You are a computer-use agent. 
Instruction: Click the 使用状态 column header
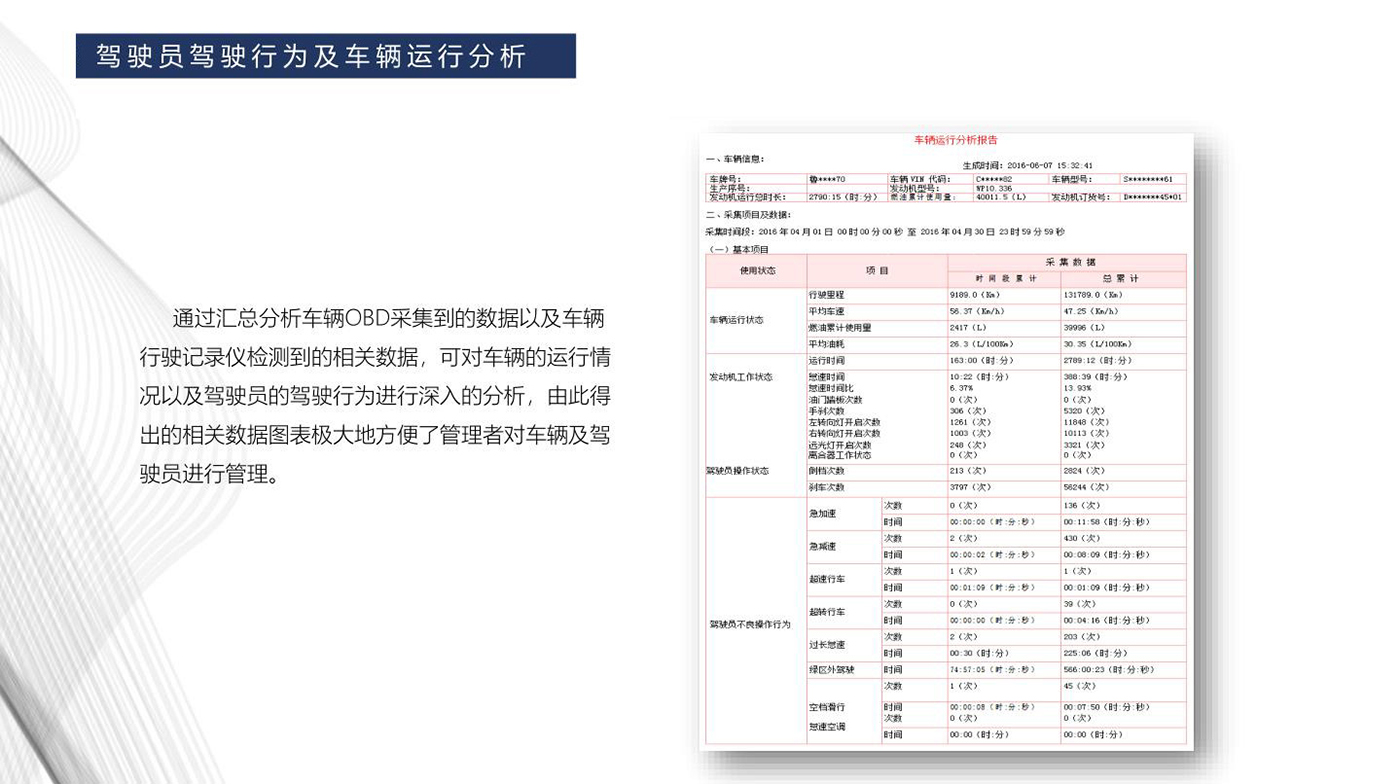756,270
